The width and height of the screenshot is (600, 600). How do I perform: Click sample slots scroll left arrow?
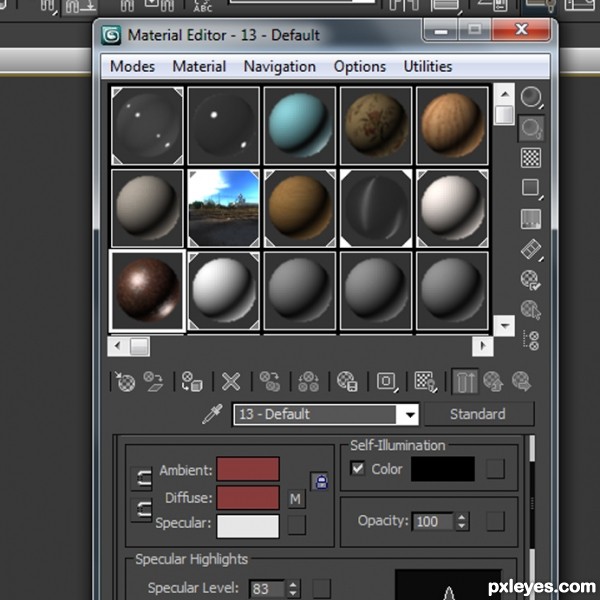[117, 346]
